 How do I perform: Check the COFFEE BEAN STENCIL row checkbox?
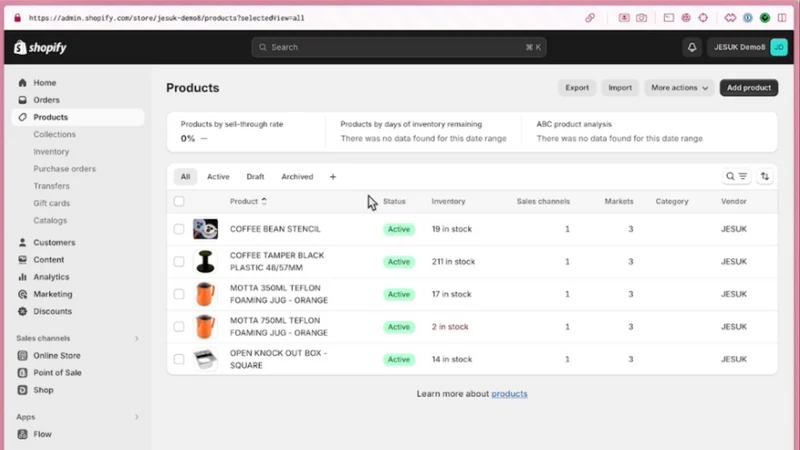(179, 229)
